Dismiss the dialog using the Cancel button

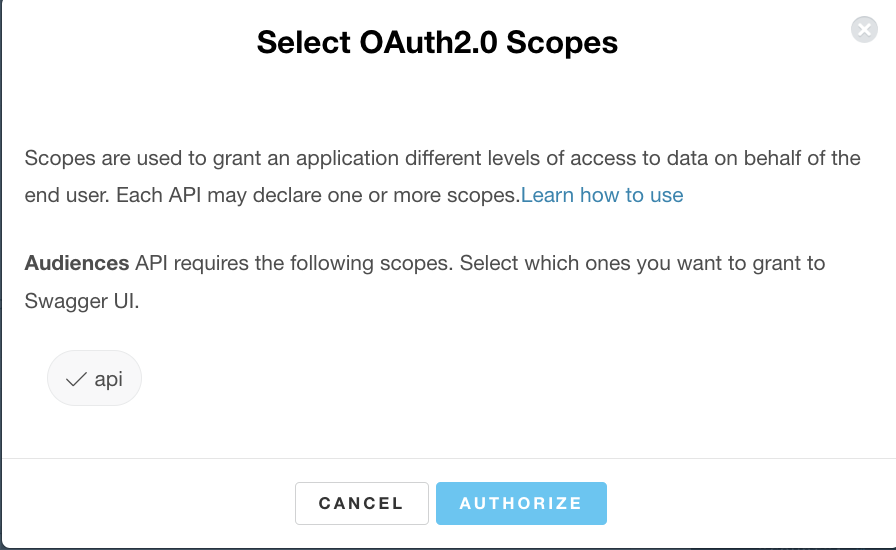(x=362, y=503)
